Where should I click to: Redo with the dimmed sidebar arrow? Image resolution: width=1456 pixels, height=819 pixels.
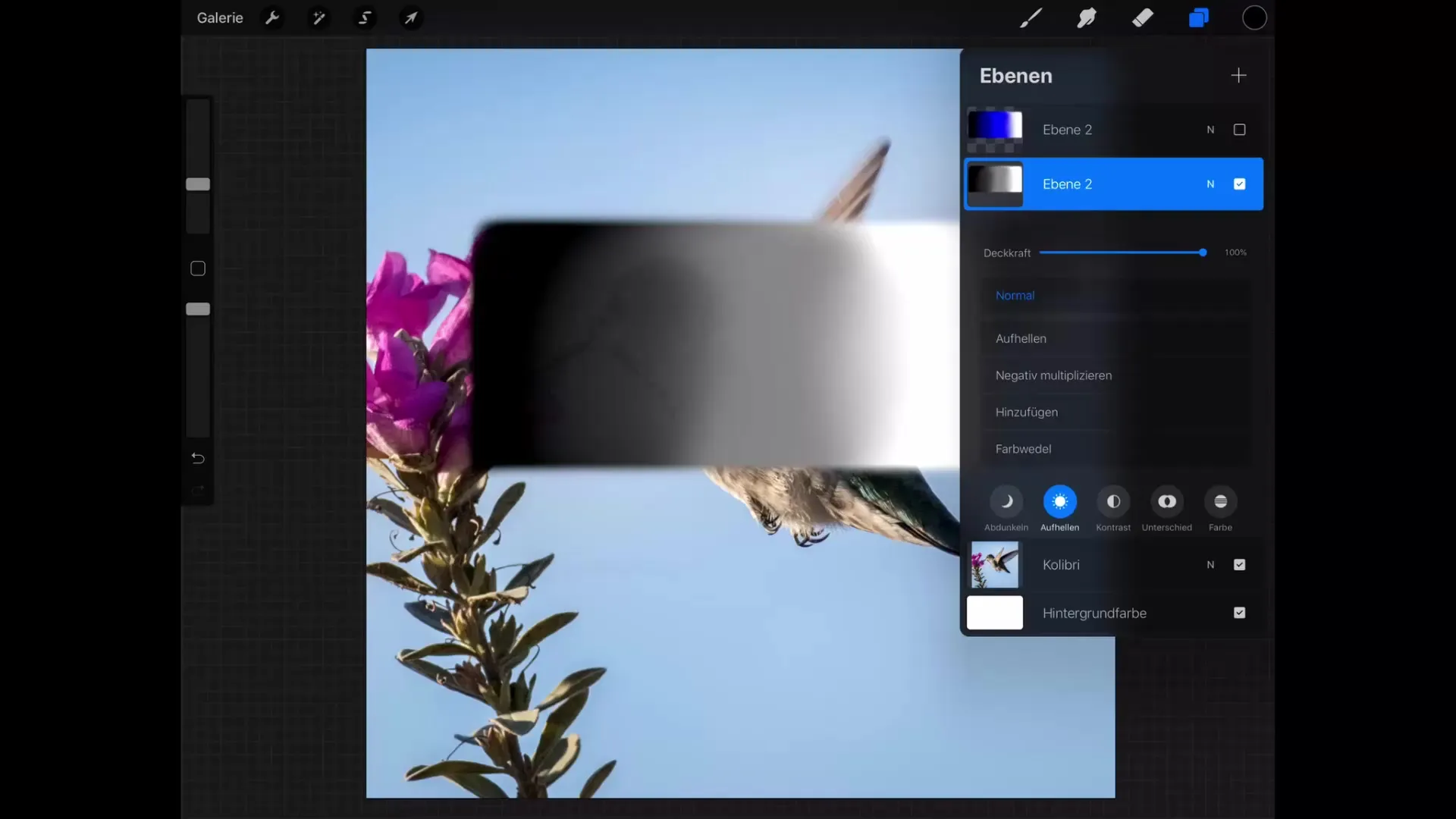coord(198,491)
